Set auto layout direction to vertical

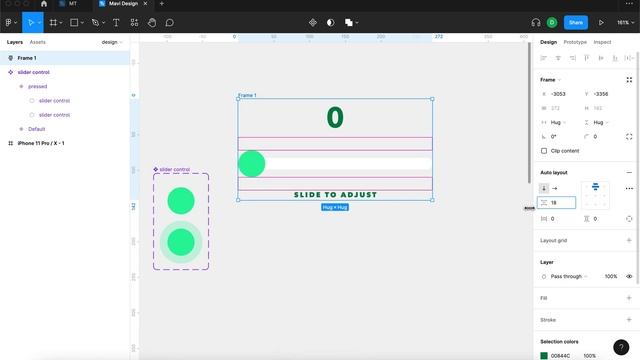coord(544,189)
